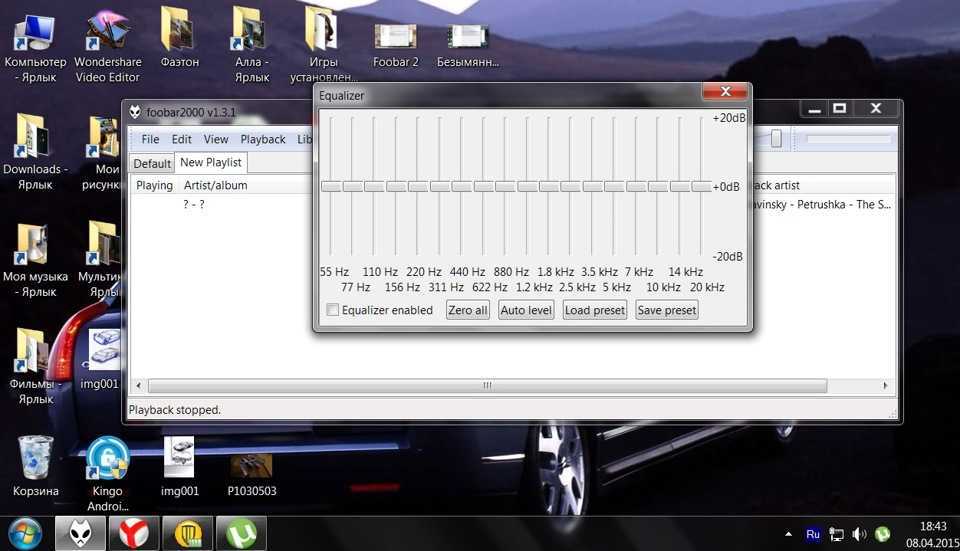Click the volume speaker tray icon
960x551 pixels.
[x=859, y=535]
